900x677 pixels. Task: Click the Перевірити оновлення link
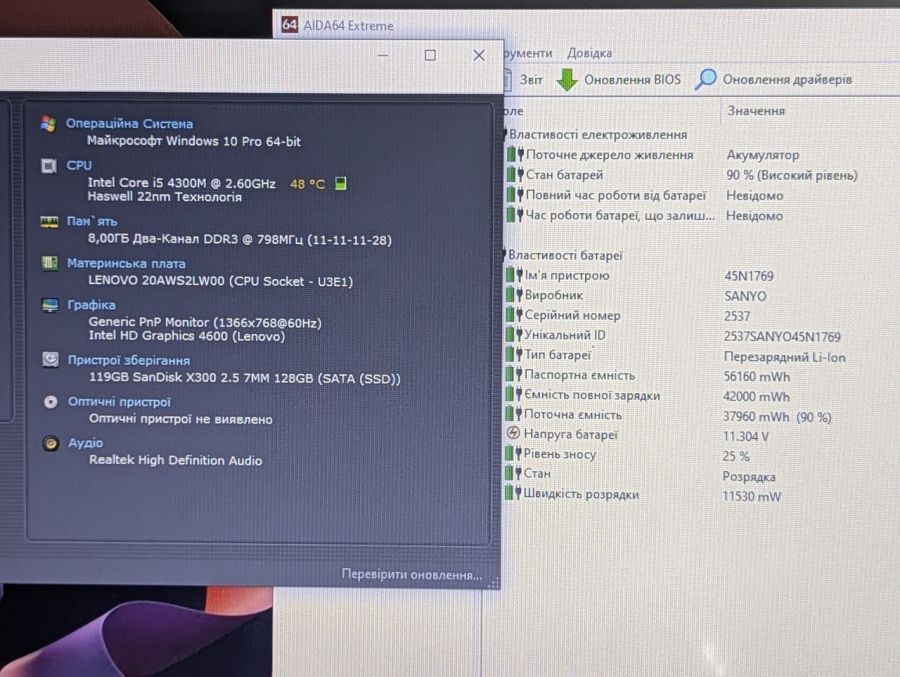[412, 574]
